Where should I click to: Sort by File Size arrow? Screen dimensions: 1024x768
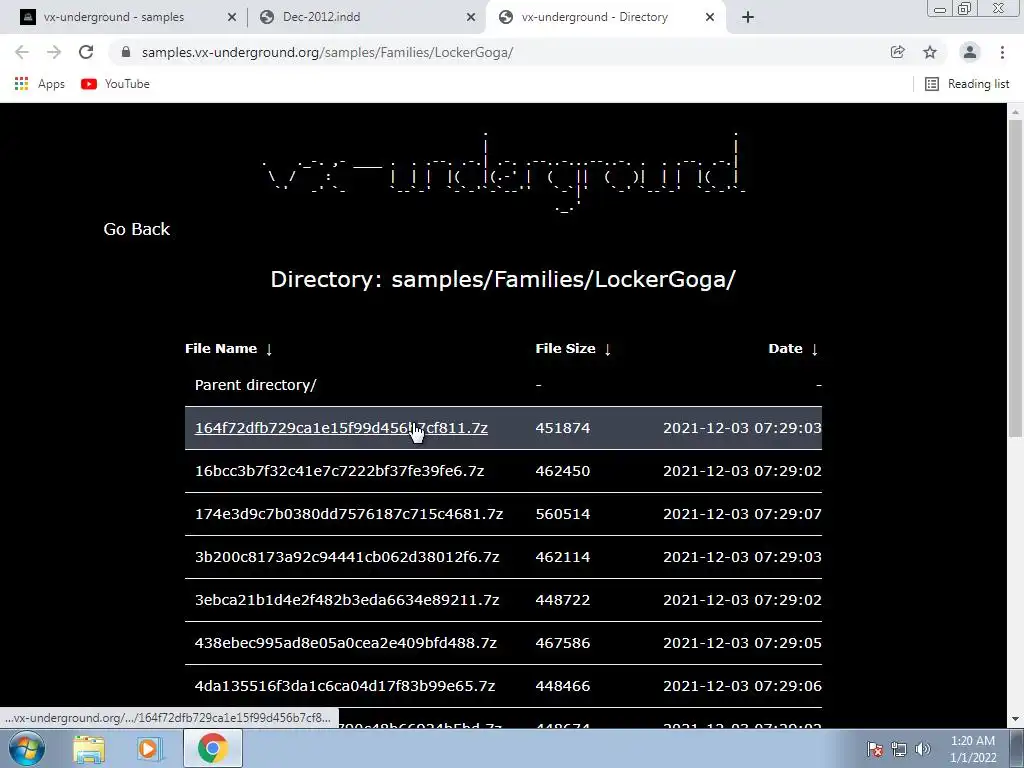[607, 349]
